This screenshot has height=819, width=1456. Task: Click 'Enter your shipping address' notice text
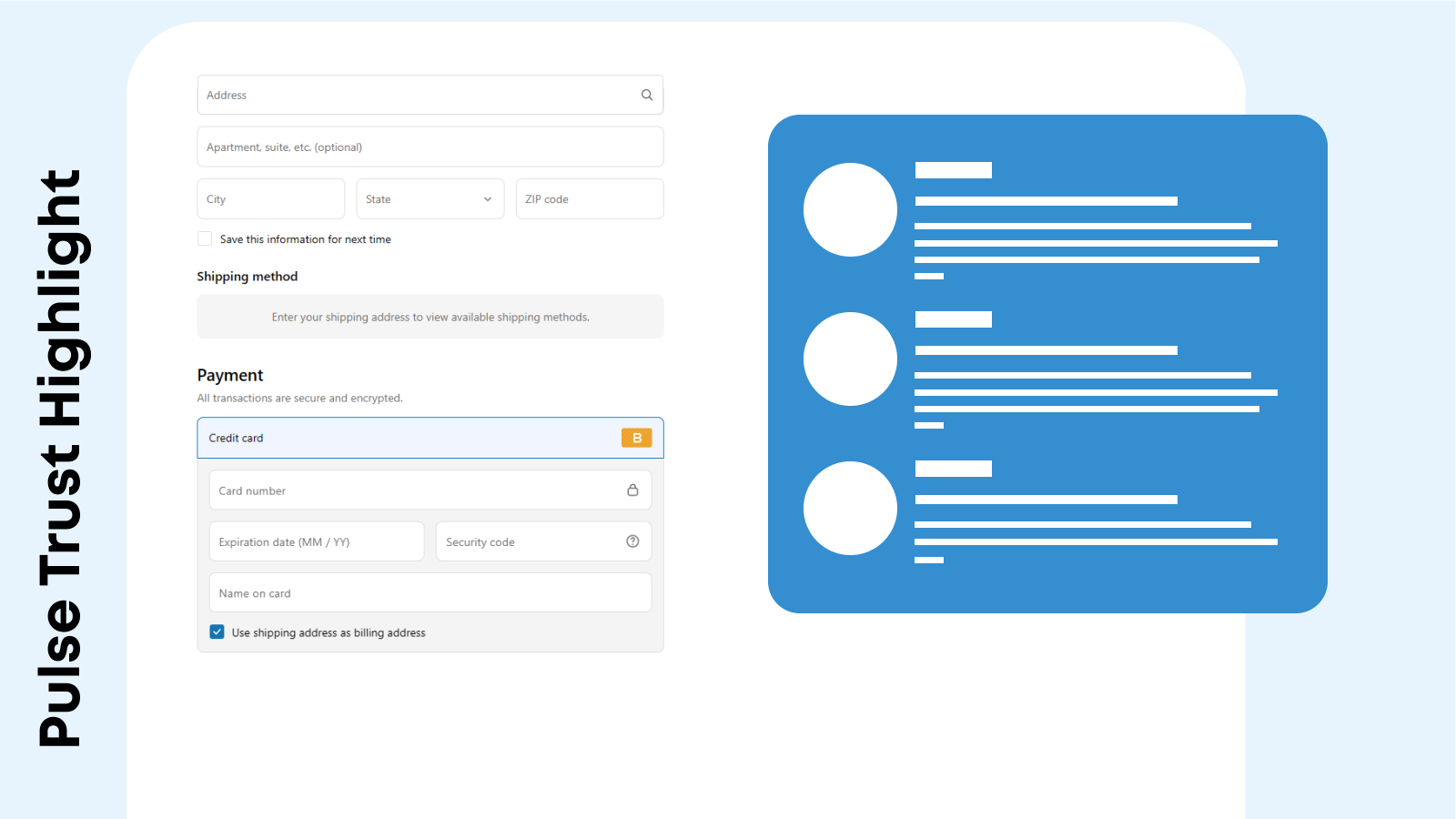[430, 317]
